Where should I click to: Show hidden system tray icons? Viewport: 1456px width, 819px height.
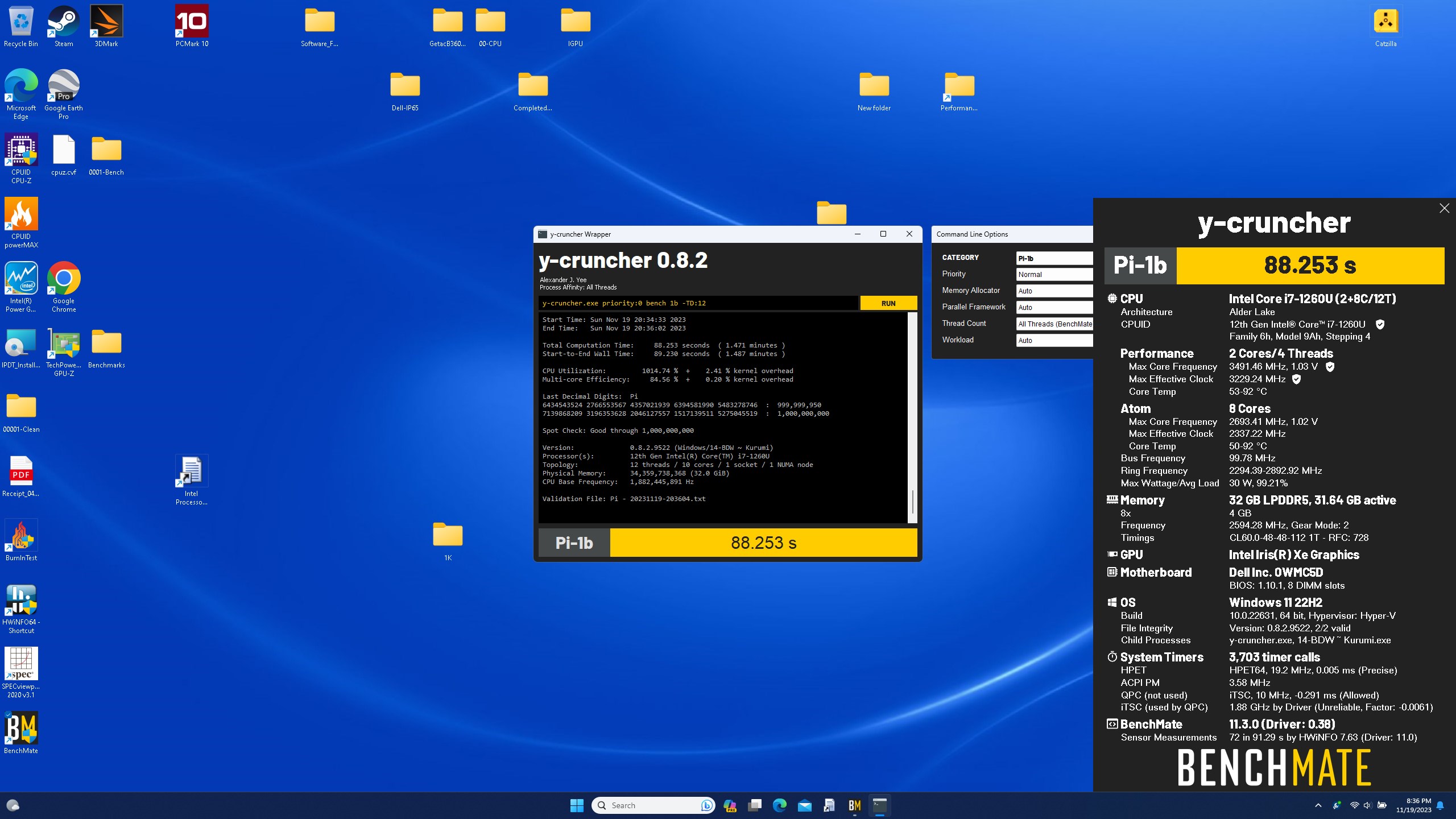[x=1318, y=805]
